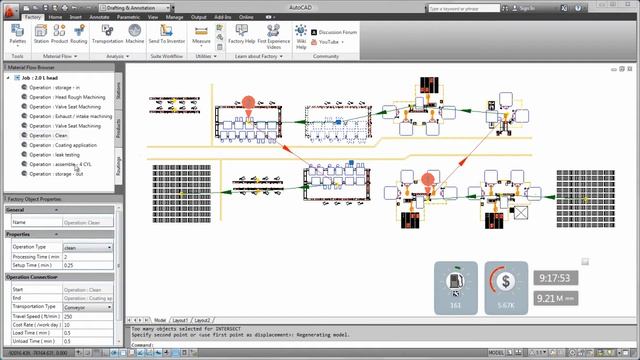Click Plot in the Quick Access toolbar
This screenshot has height=360, width=640.
coord(64,8)
